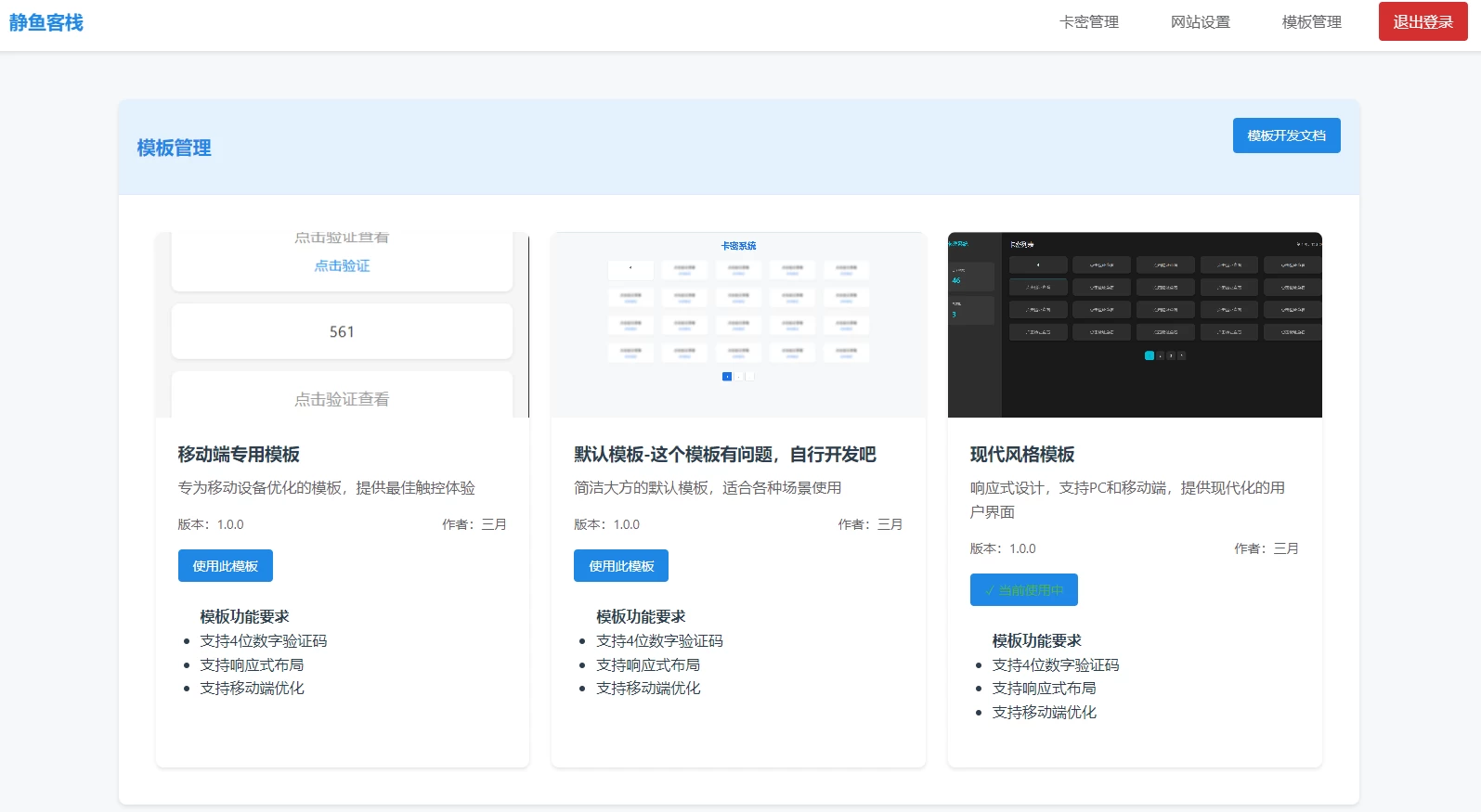
Task: Go to 网站设置 in the navigation
Action: point(1200,22)
